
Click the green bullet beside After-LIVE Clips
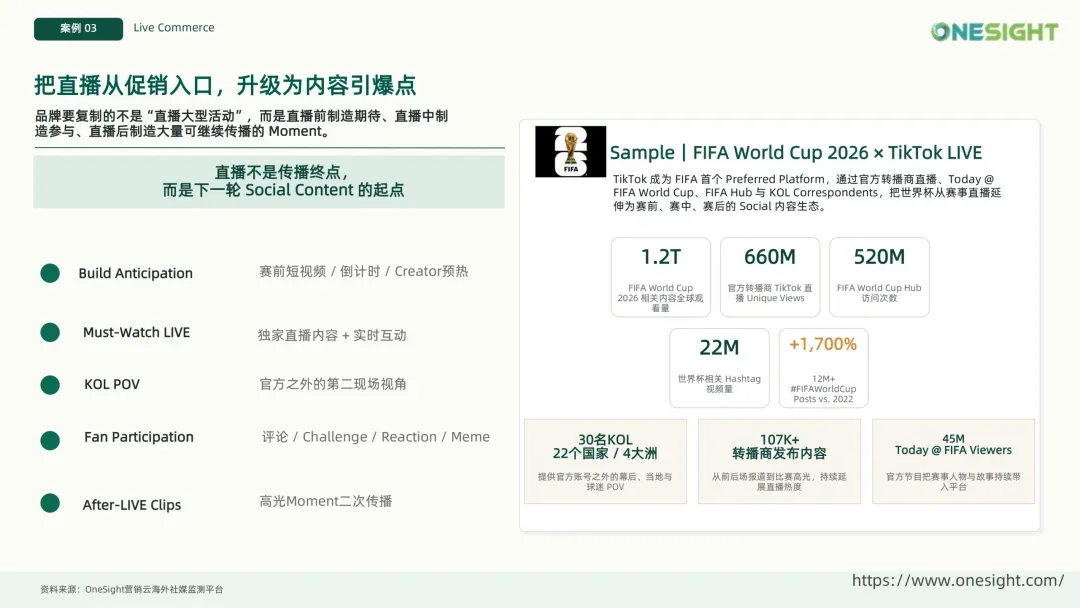coord(50,503)
